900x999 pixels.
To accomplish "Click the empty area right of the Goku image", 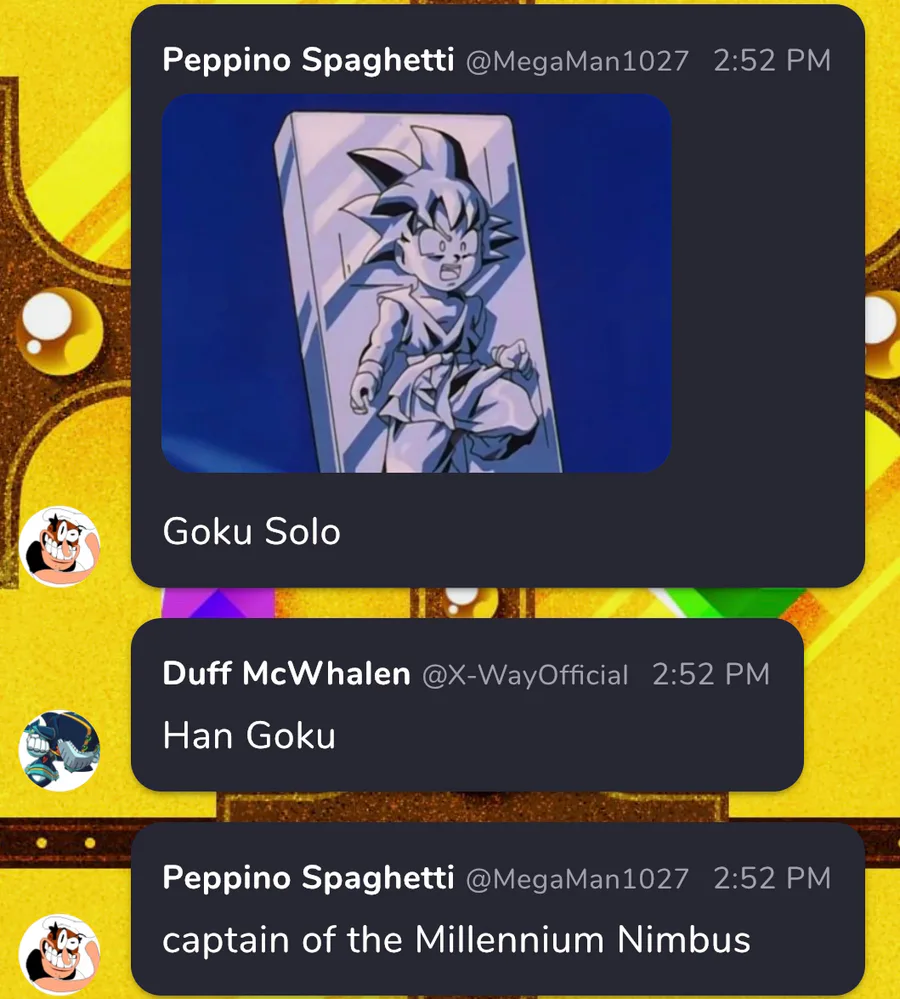I will click(768, 284).
